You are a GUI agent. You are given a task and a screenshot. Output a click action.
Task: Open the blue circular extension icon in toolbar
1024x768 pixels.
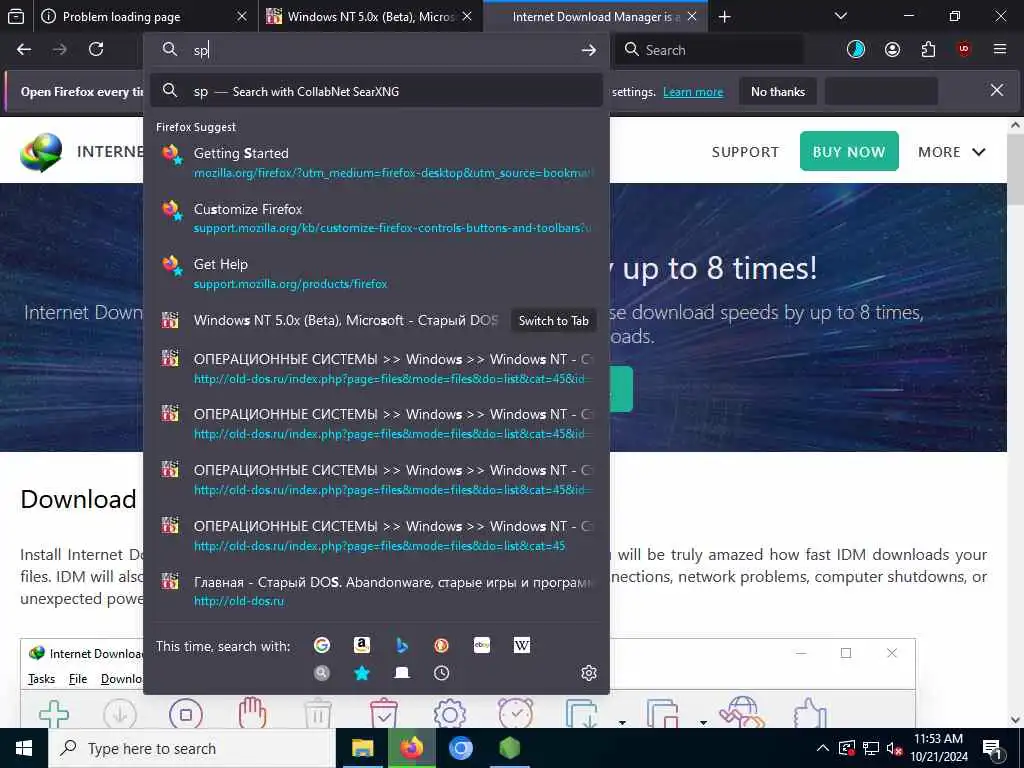tap(856, 50)
